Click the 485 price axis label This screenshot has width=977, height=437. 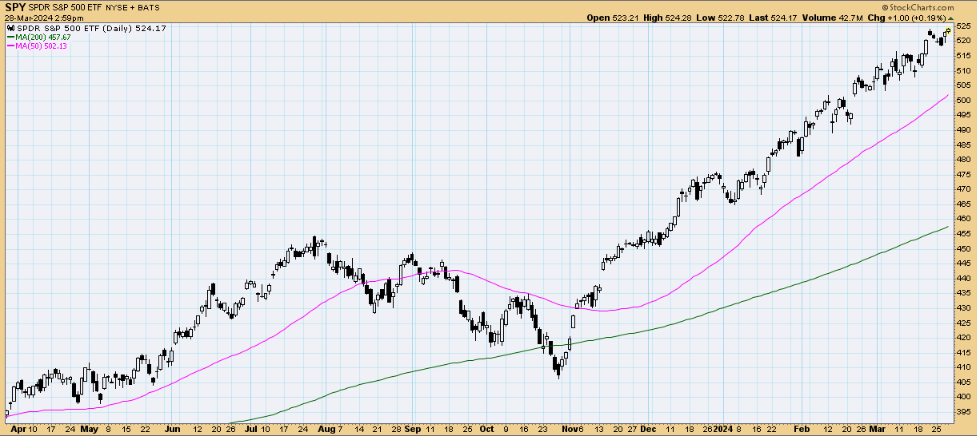[x=962, y=145]
